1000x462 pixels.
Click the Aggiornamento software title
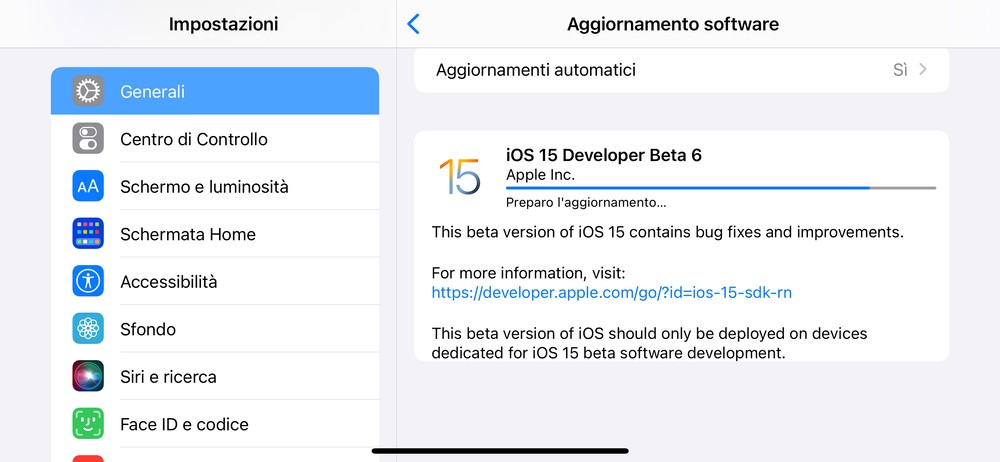(x=673, y=24)
